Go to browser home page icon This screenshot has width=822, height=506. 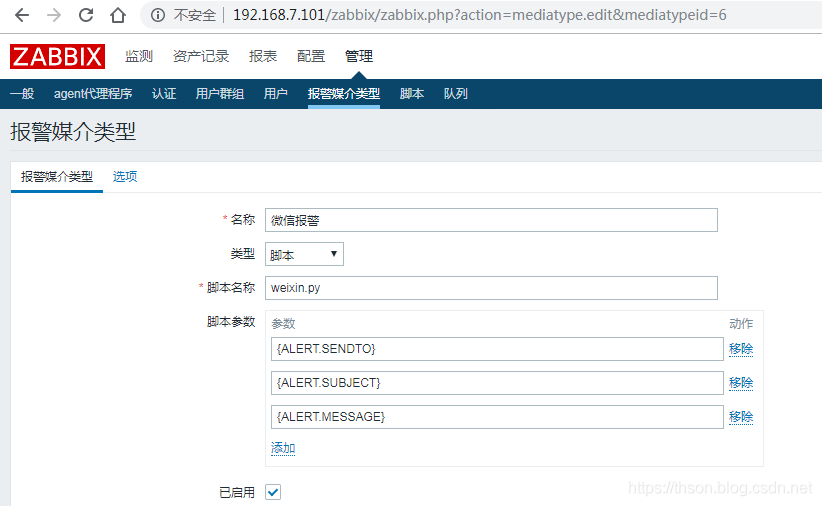tap(118, 15)
